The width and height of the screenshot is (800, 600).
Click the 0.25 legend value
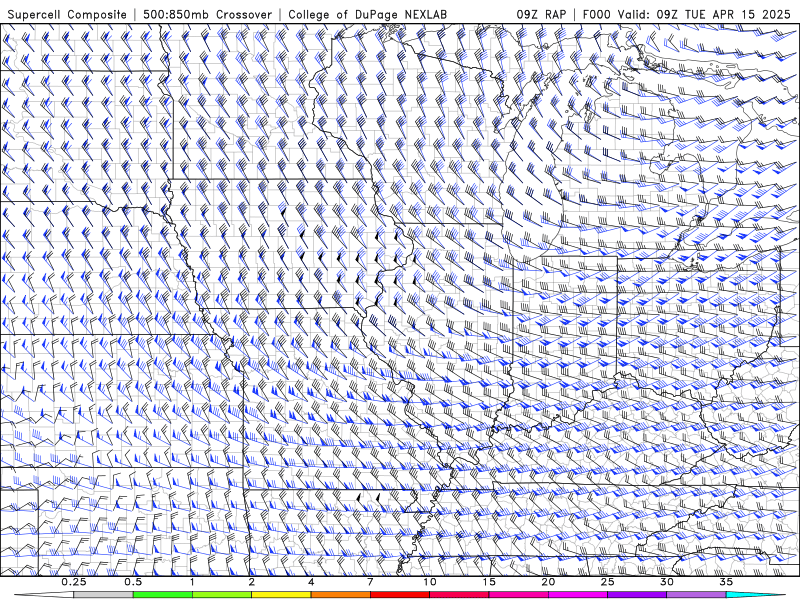74,582
